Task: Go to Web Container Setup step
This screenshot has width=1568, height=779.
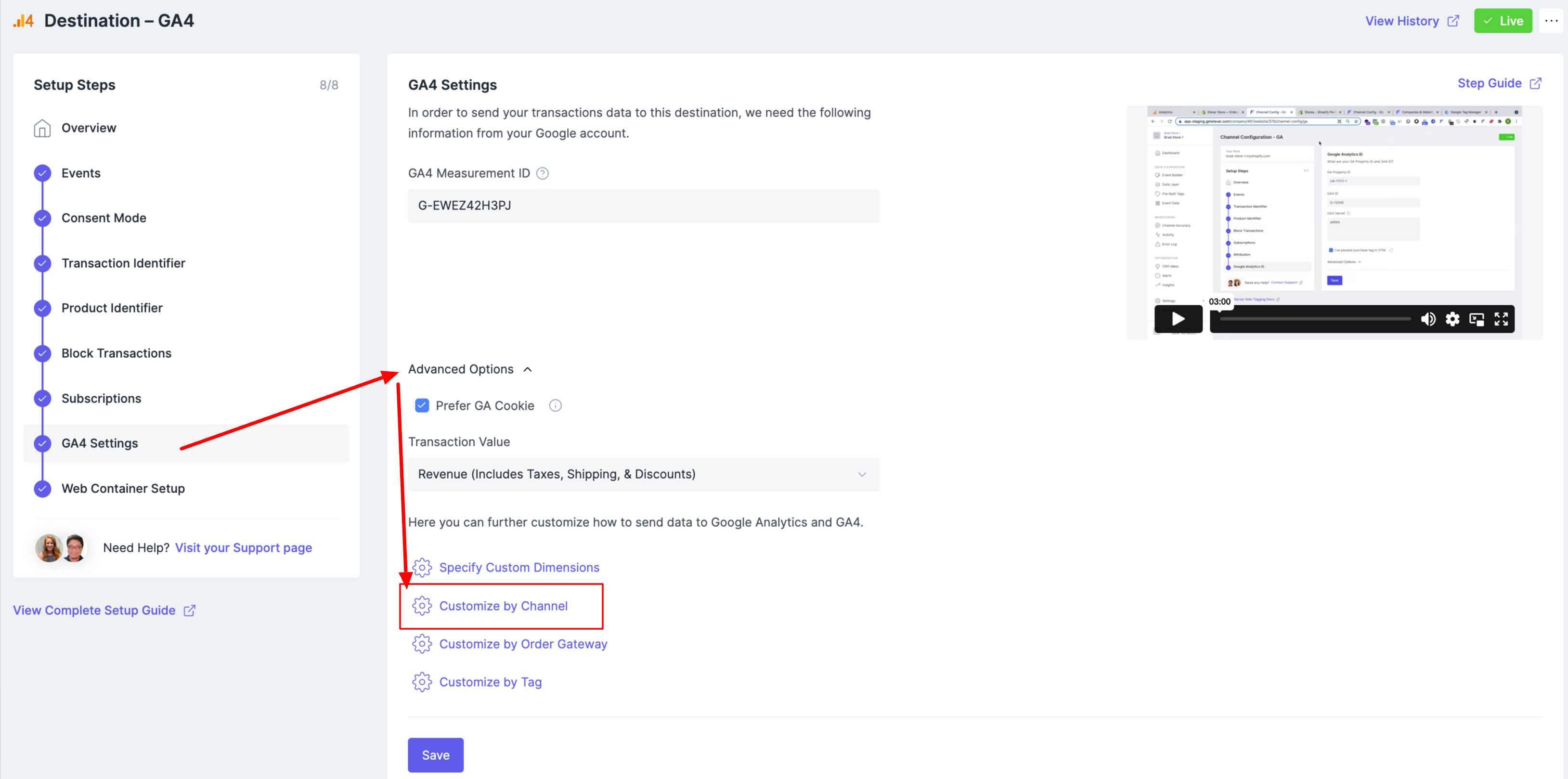Action: pyautogui.click(x=123, y=489)
